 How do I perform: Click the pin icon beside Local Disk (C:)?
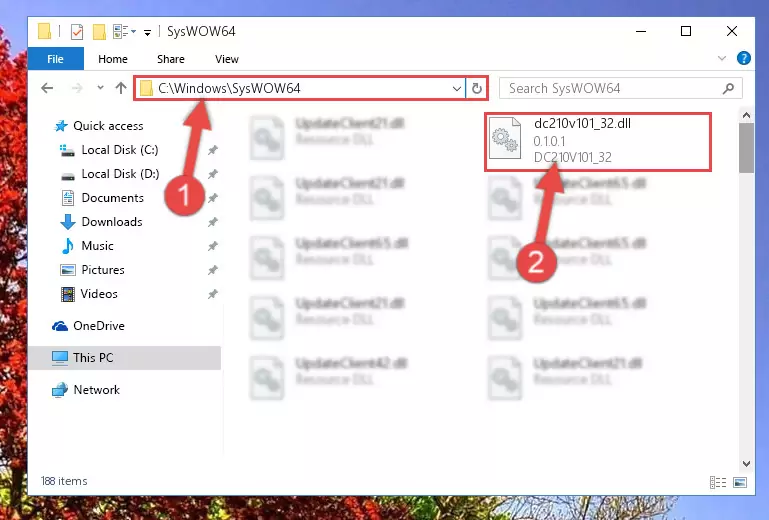pos(212,150)
